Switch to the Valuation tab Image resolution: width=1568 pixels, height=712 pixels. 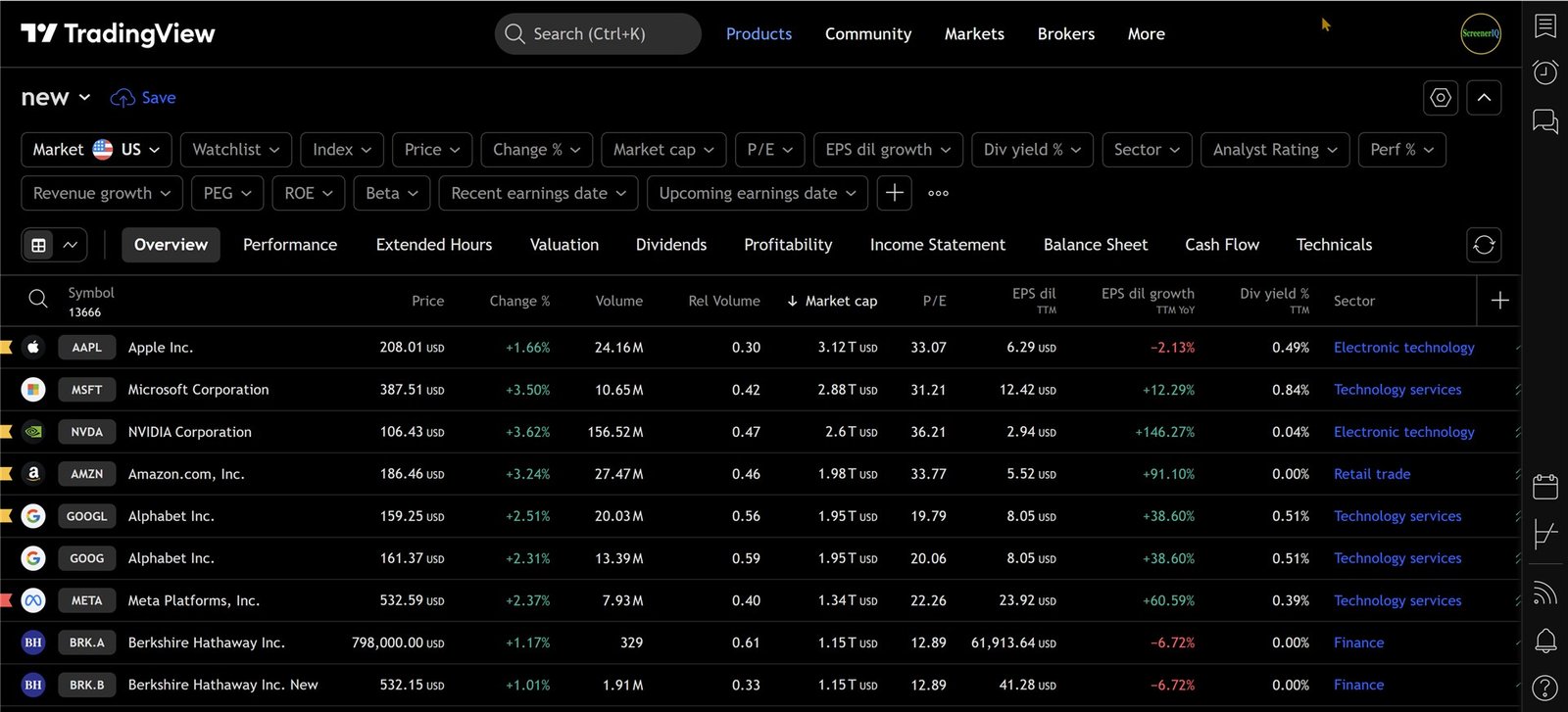tap(564, 245)
